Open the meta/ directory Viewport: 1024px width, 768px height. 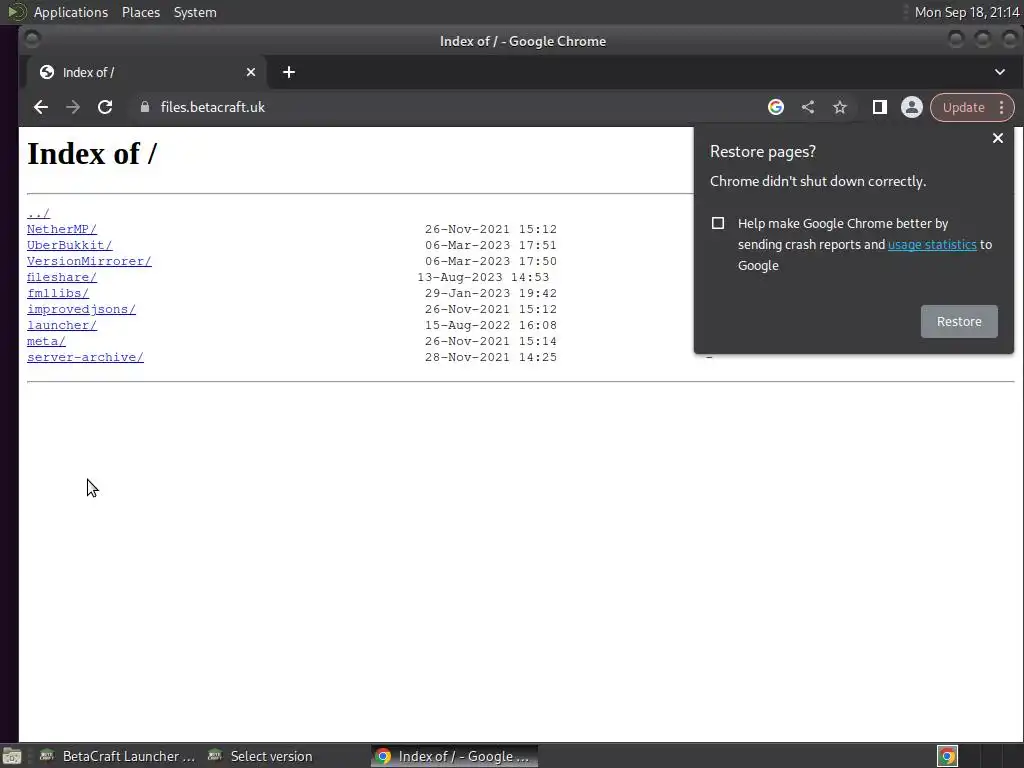[x=46, y=342]
